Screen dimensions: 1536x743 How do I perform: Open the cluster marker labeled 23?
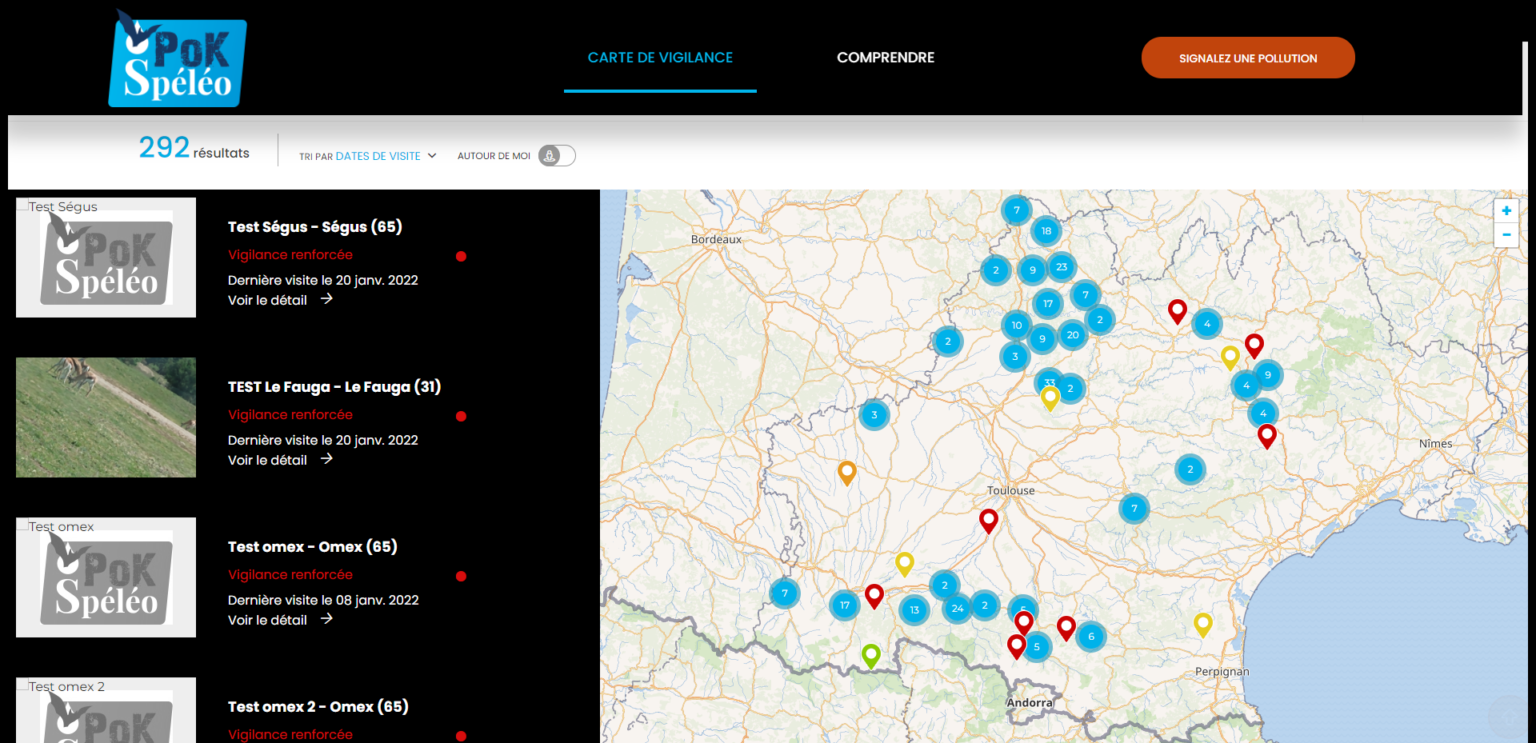[1061, 267]
